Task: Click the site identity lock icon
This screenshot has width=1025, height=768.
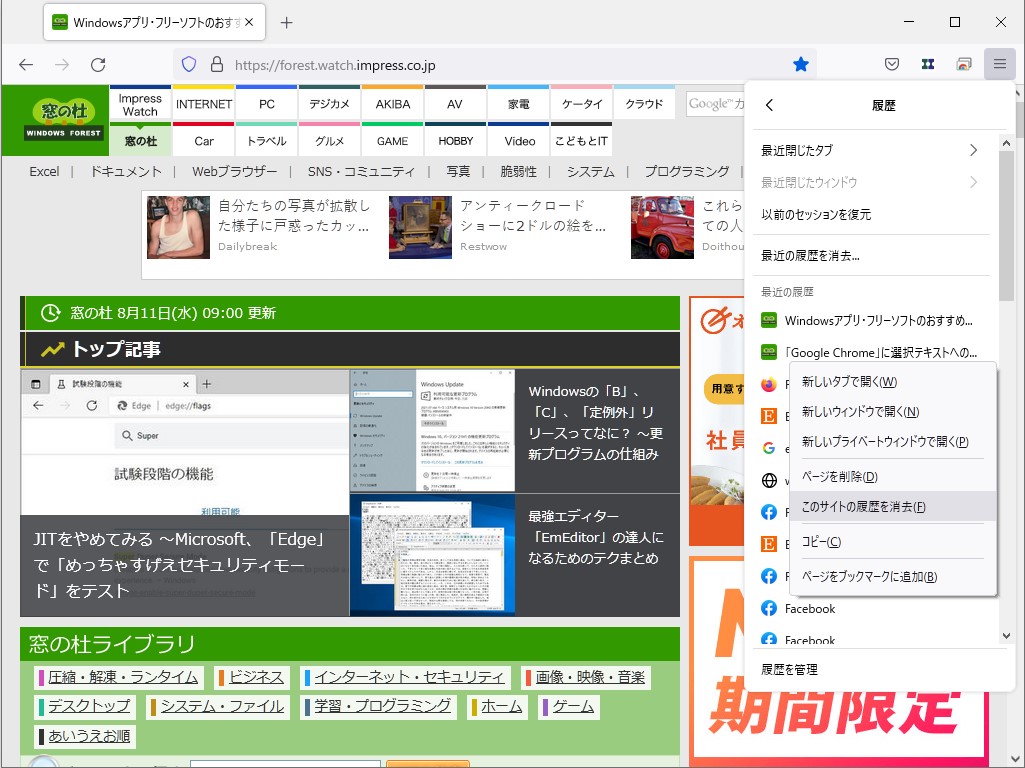Action: (x=216, y=65)
